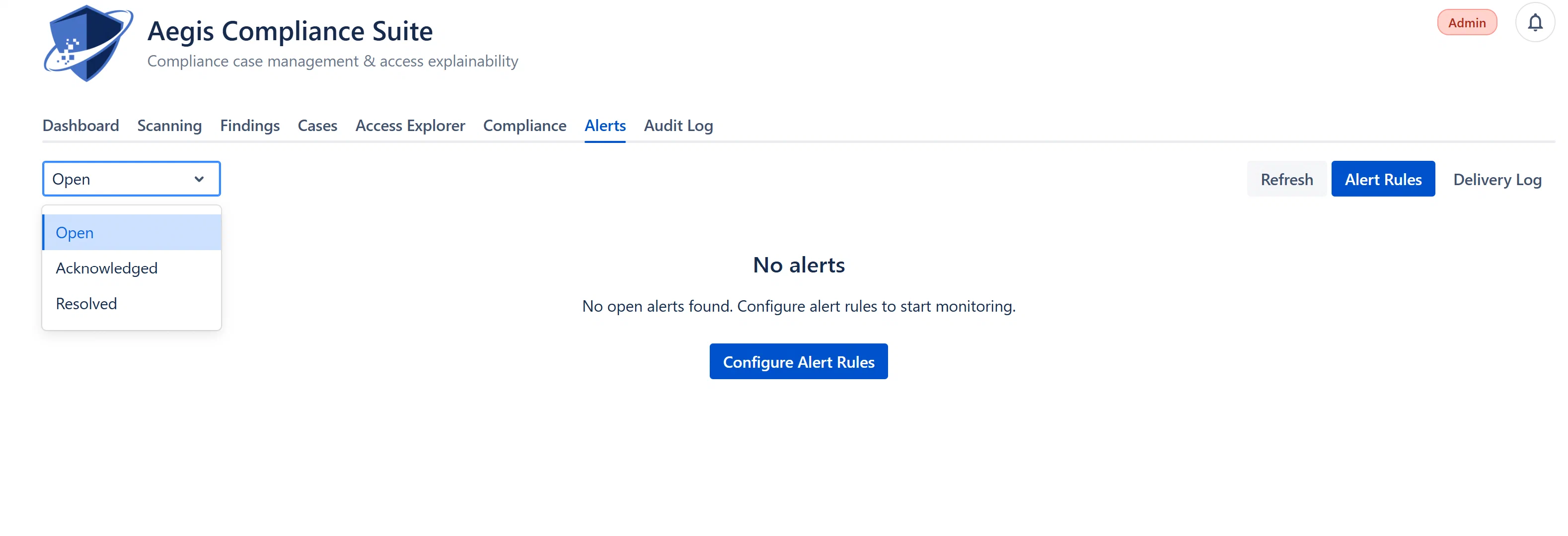Click the 'No open alerts found' message
Image resolution: width=1568 pixels, height=536 pixels.
point(799,306)
